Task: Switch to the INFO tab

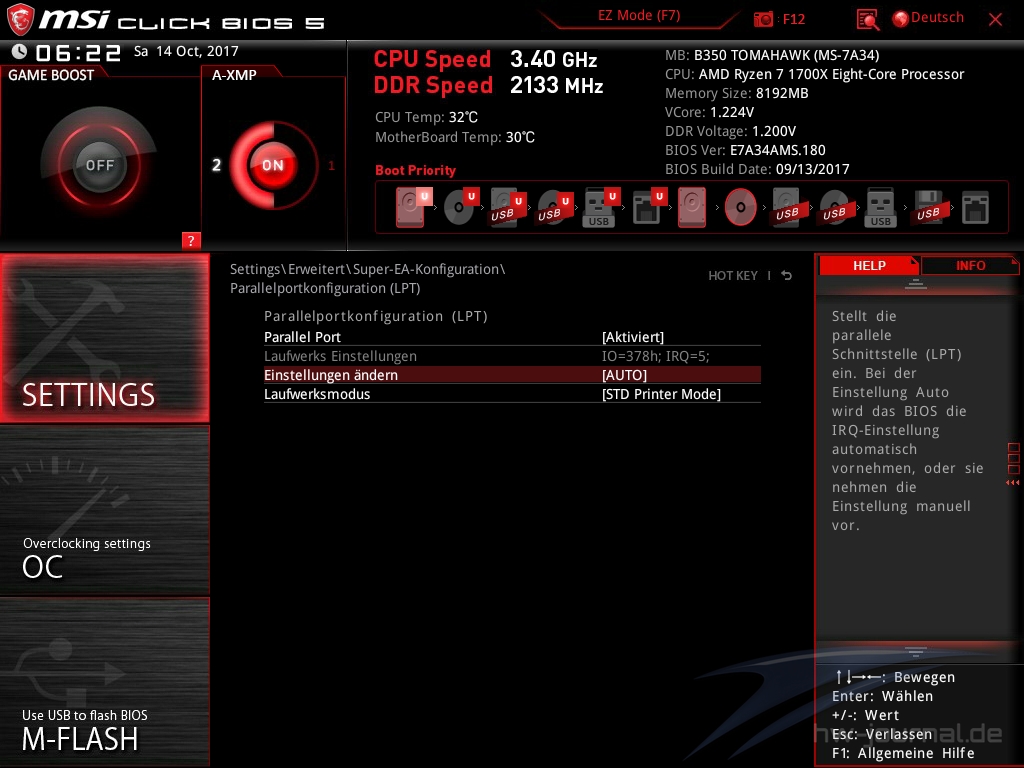Action: [970, 266]
